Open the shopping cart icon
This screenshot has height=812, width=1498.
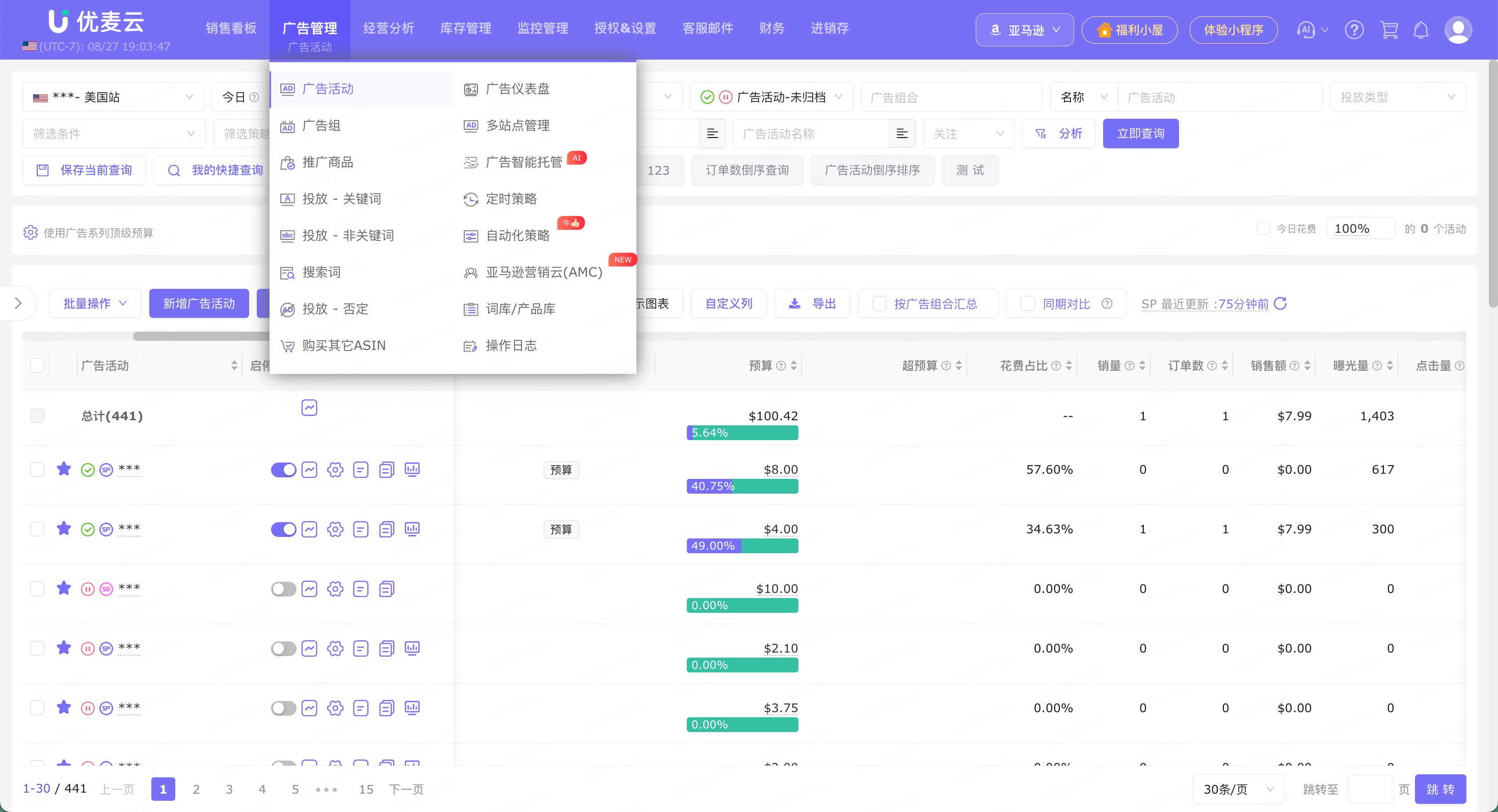tap(1388, 30)
